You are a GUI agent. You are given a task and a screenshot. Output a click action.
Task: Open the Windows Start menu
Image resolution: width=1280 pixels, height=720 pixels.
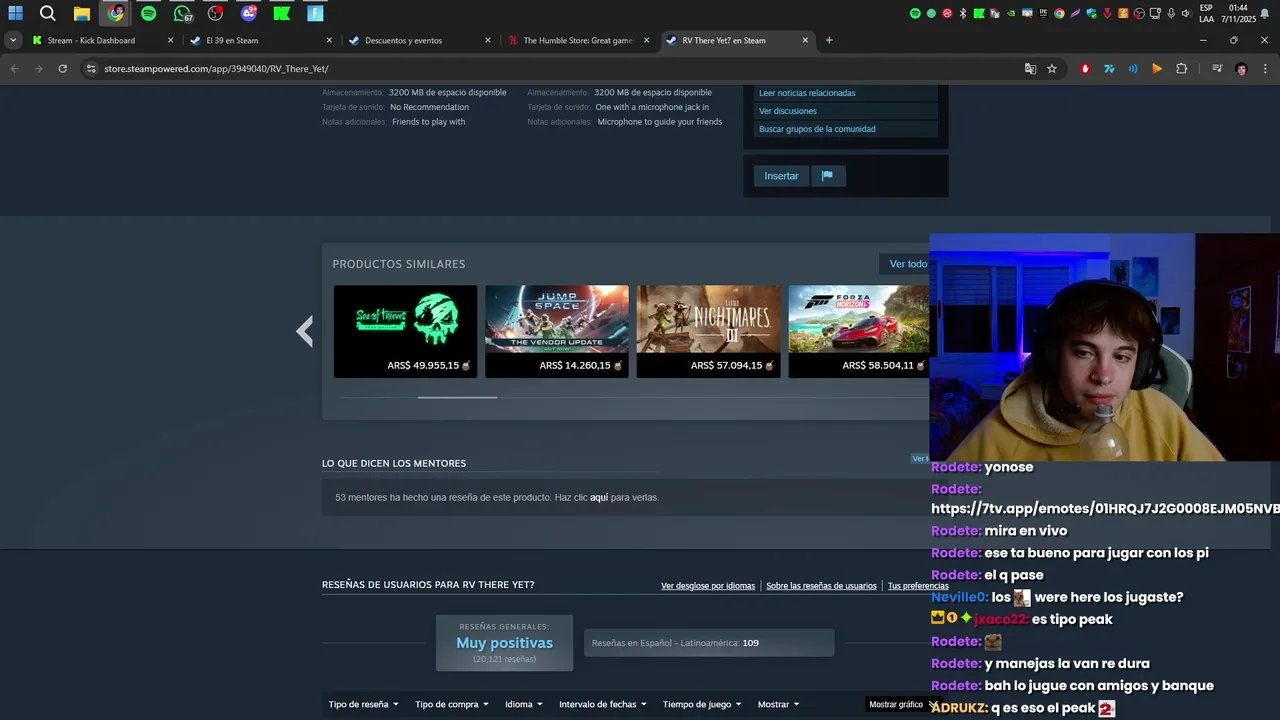pyautogui.click(x=15, y=13)
